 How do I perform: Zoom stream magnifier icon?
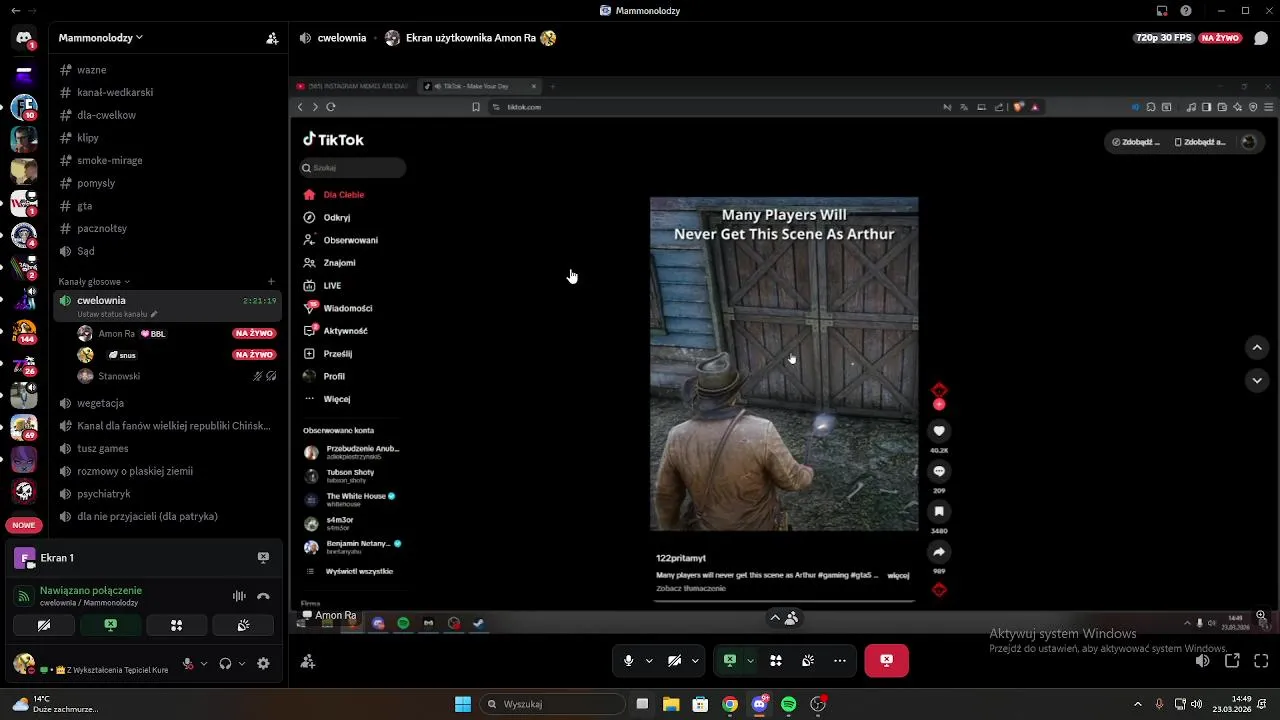[1261, 616]
